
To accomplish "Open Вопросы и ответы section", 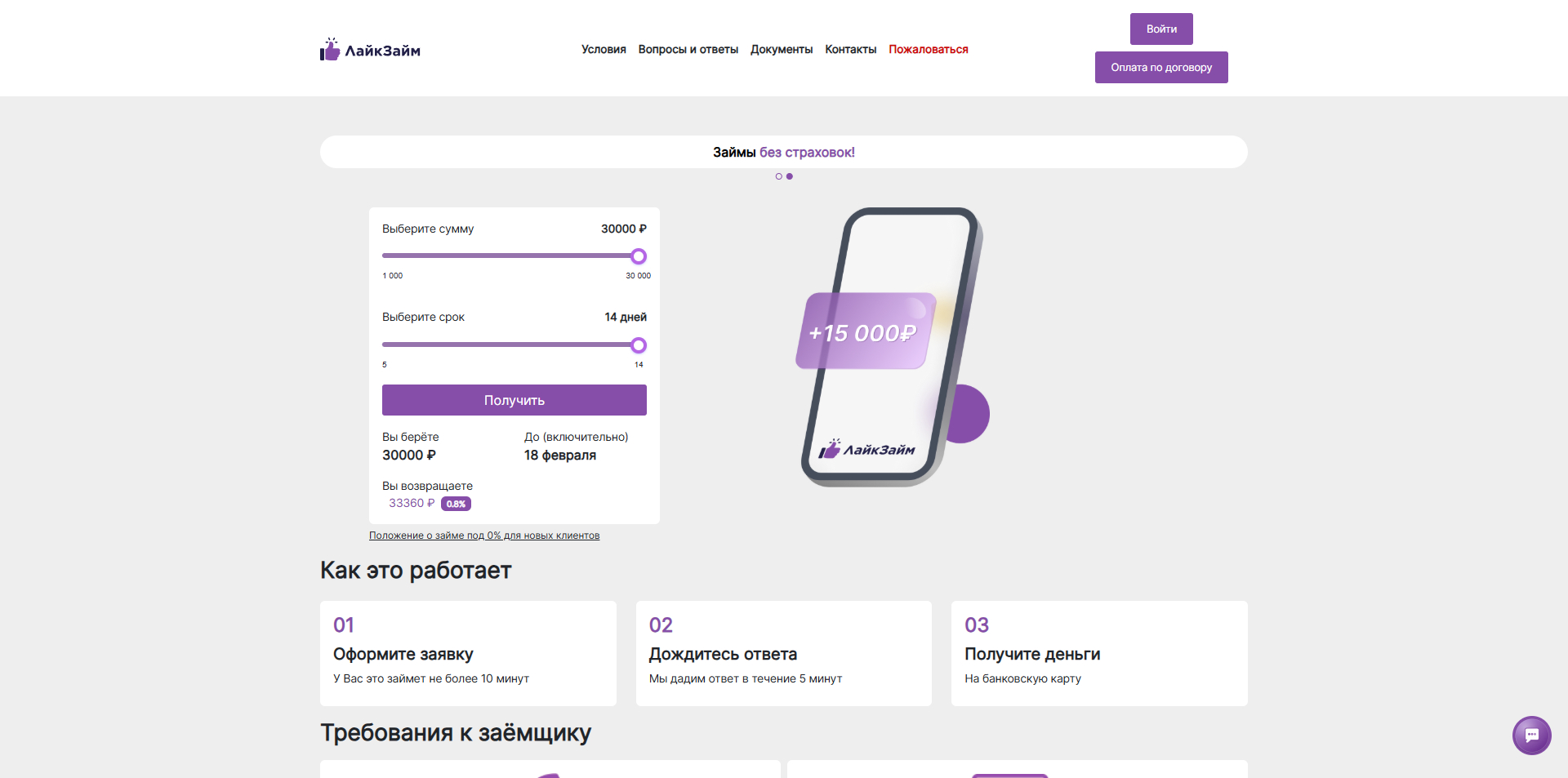I will [x=688, y=49].
